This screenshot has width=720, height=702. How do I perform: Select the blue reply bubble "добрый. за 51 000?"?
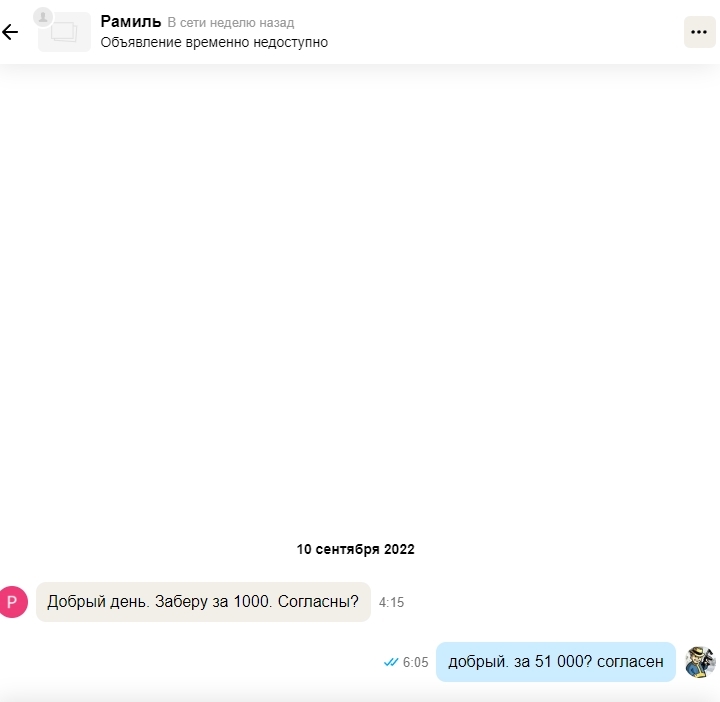(556, 662)
